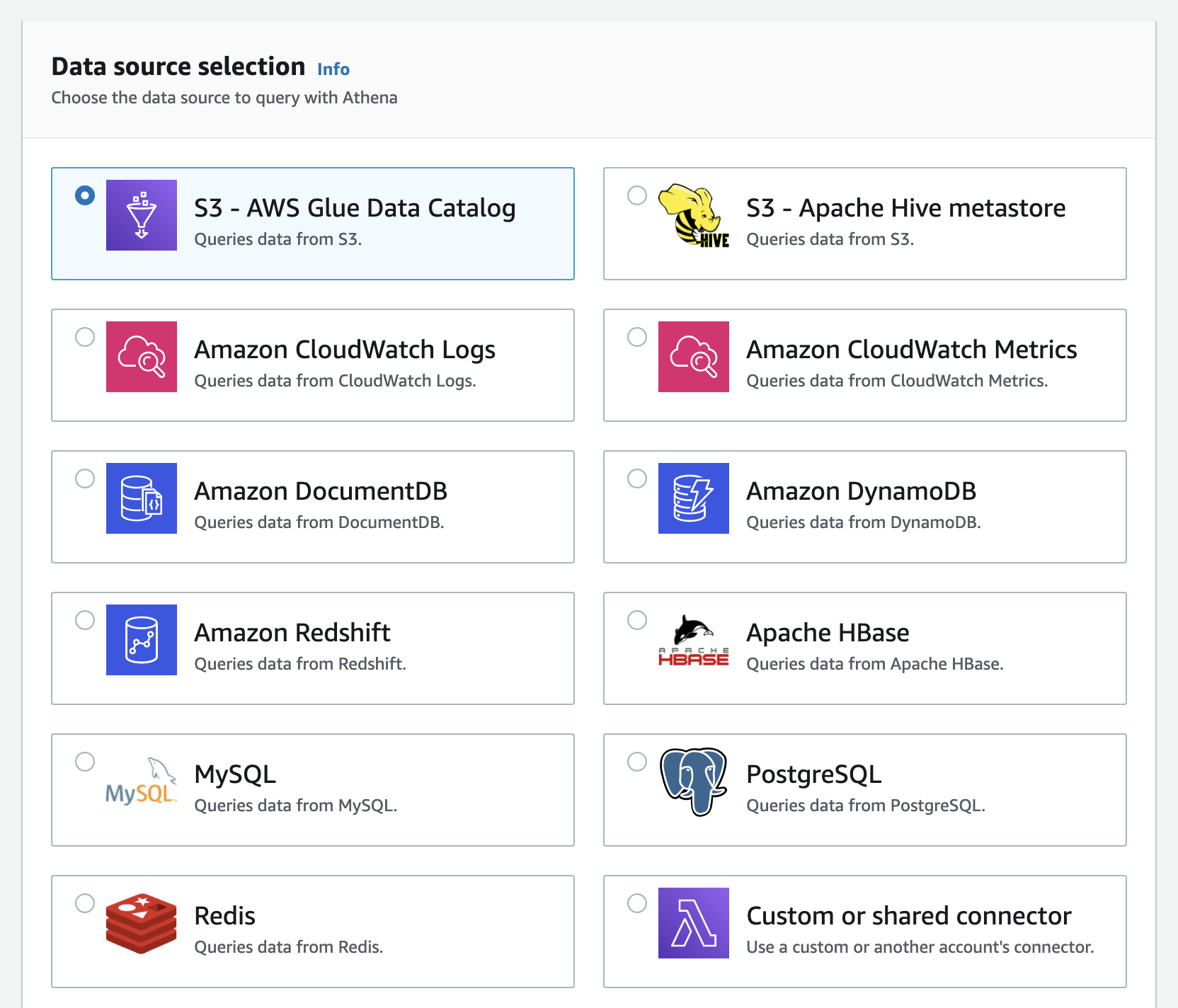Image resolution: width=1178 pixels, height=1008 pixels.
Task: Click 'Queries data from CloudWatch Metrics.' description
Action: tap(897, 381)
